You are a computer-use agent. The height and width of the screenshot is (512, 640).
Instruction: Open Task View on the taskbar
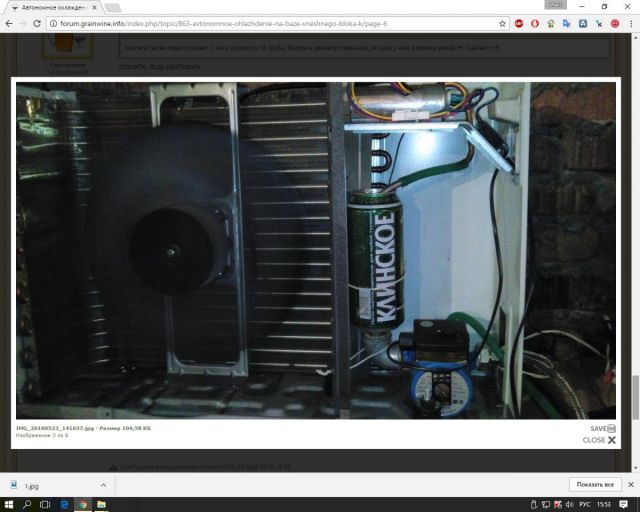point(45,504)
